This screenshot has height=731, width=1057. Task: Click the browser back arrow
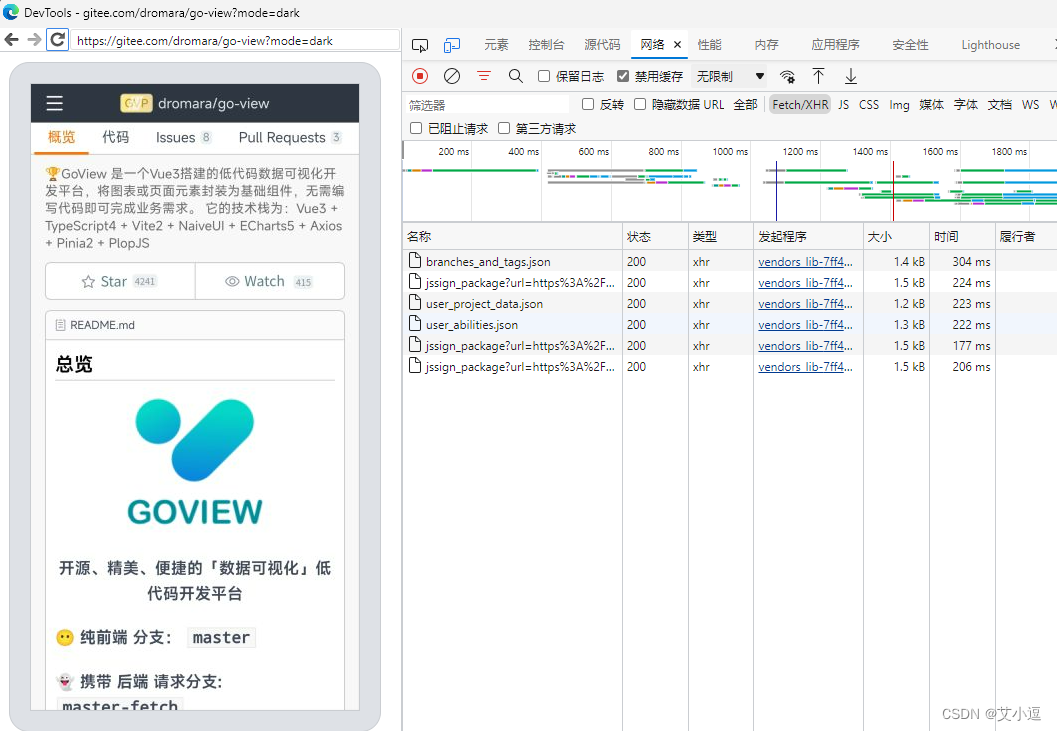[11, 40]
